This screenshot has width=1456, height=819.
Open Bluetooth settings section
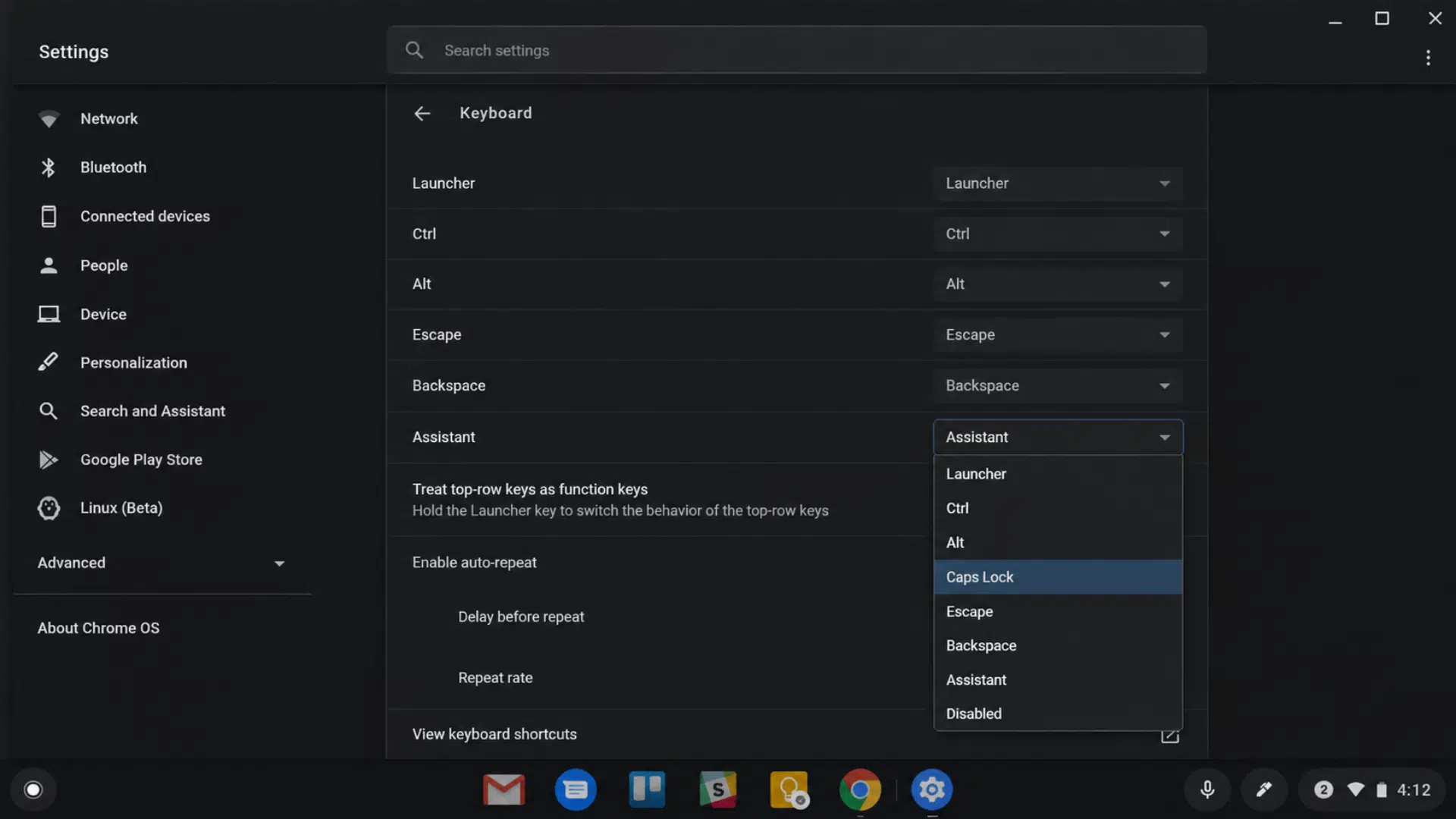click(x=113, y=168)
